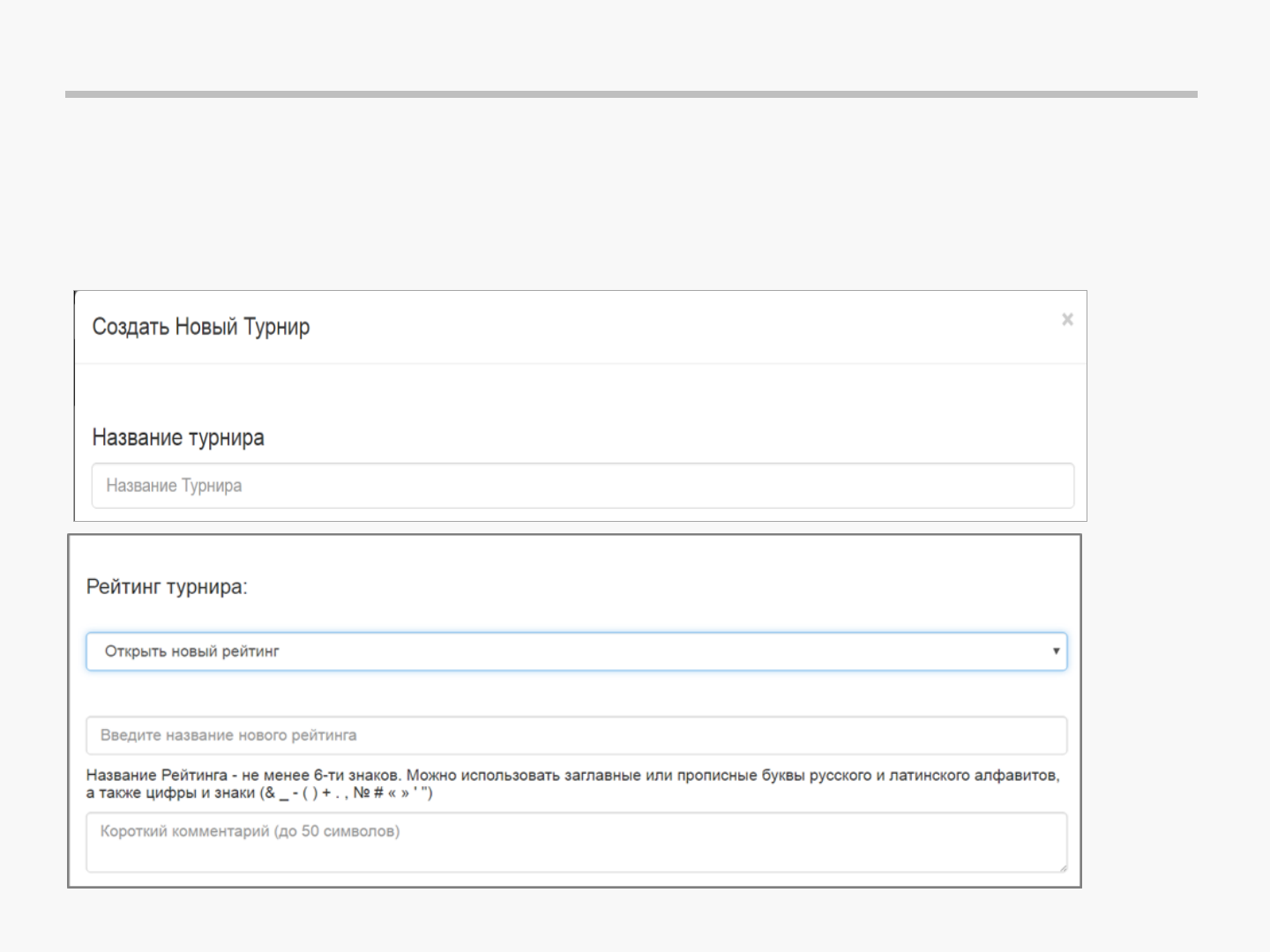Click placeholder text Название Турнира
Viewport: 1270px width, 952px height.
click(x=174, y=486)
